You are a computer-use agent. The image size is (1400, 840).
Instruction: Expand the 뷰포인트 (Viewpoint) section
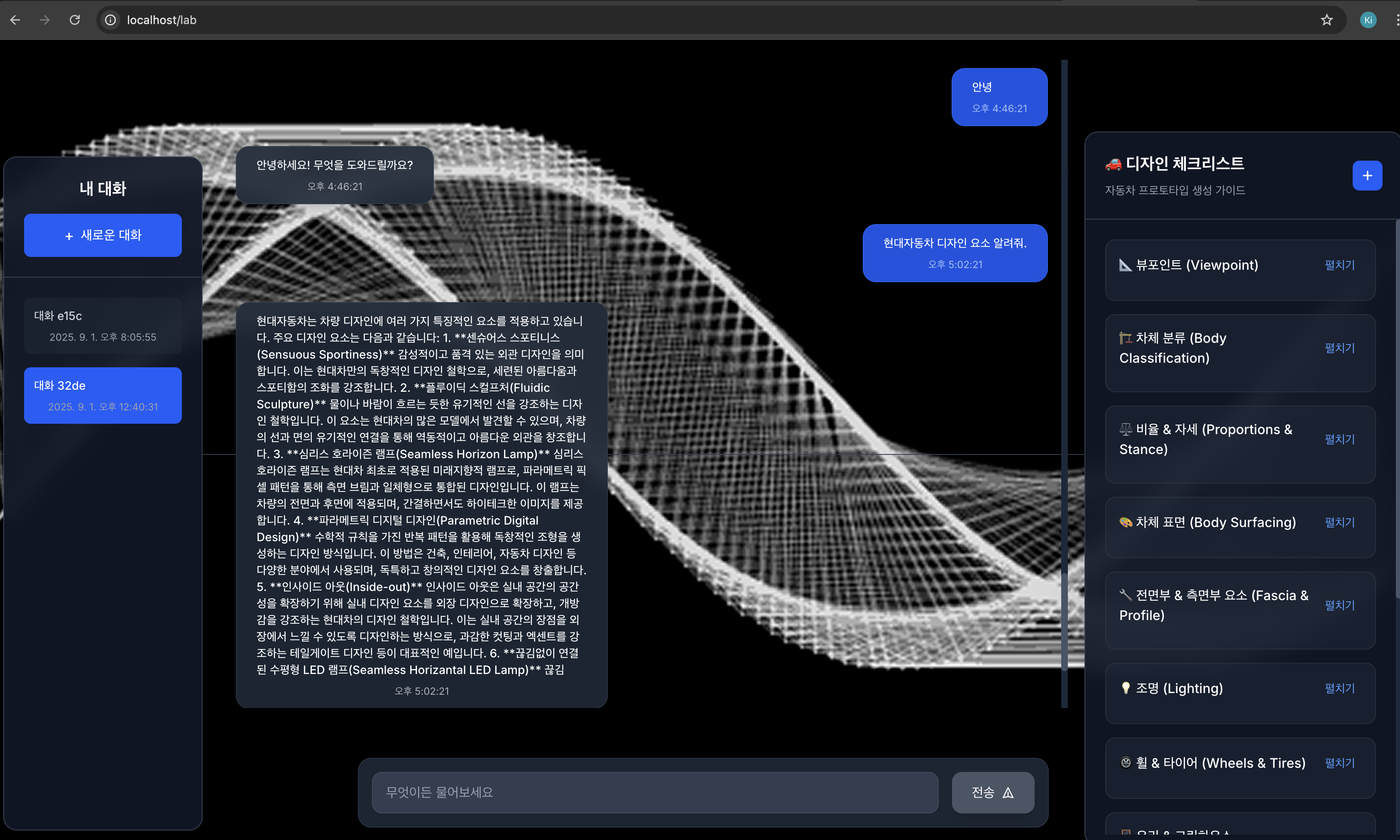click(1339, 265)
